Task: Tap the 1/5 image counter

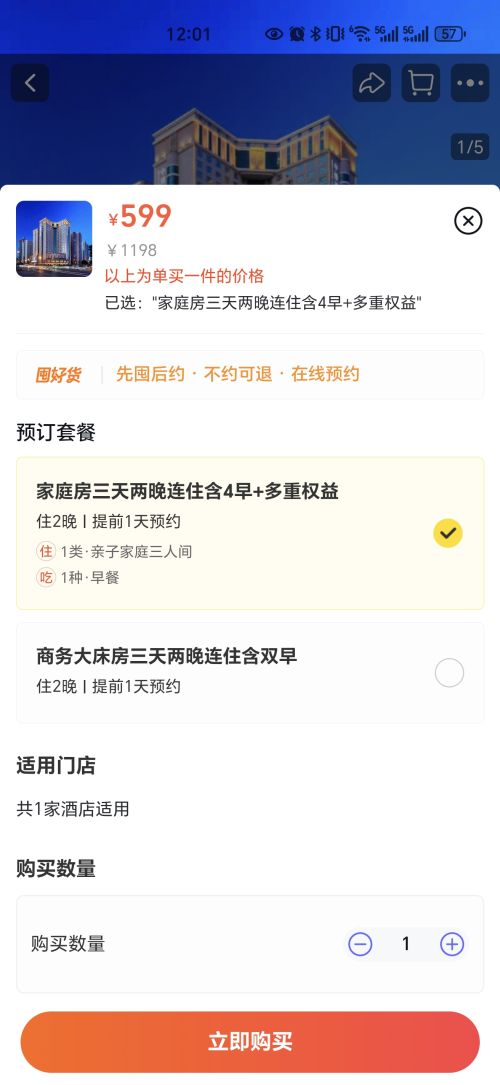Action: (470, 147)
